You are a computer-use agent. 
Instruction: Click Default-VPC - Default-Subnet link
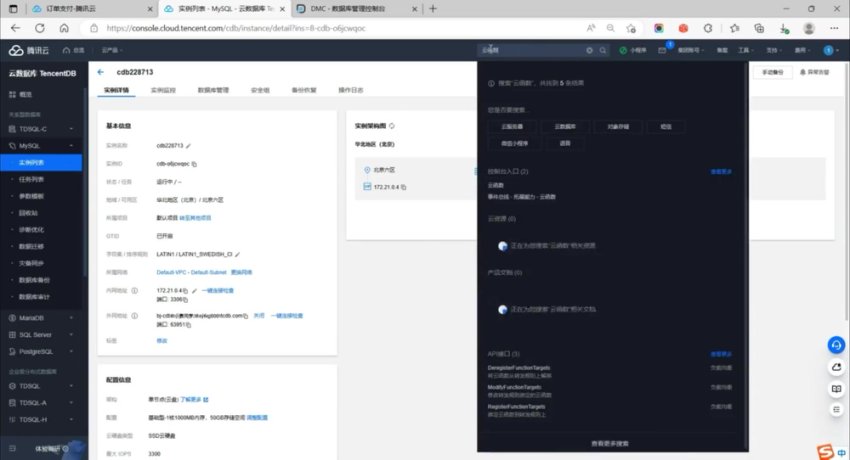tap(191, 273)
